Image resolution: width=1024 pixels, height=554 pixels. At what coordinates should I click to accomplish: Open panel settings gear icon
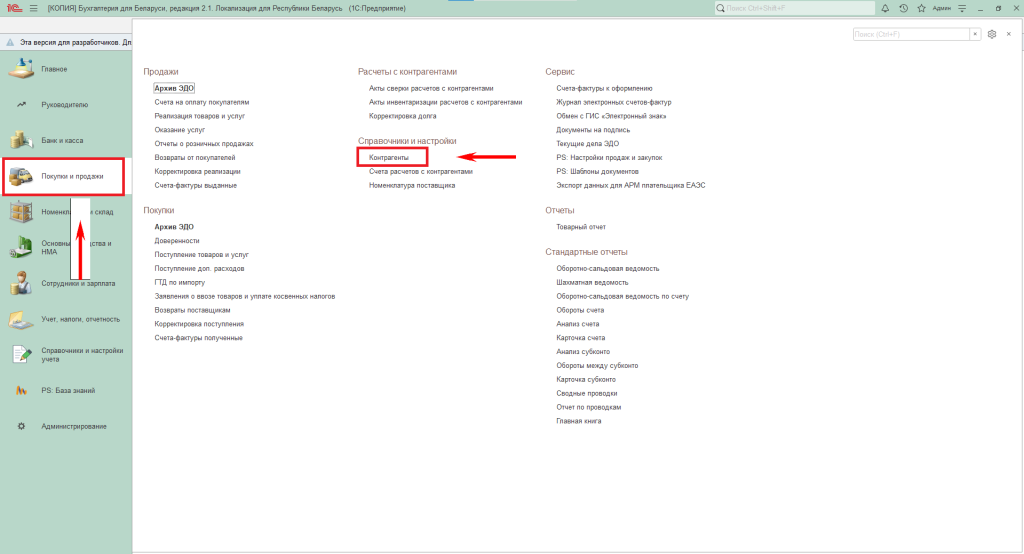pyautogui.click(x=991, y=34)
